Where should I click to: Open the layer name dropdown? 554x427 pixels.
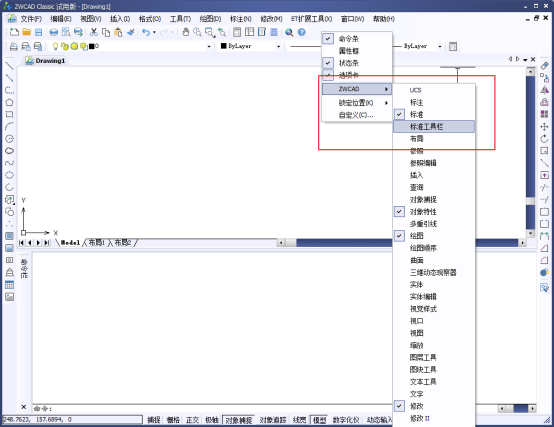[209, 46]
